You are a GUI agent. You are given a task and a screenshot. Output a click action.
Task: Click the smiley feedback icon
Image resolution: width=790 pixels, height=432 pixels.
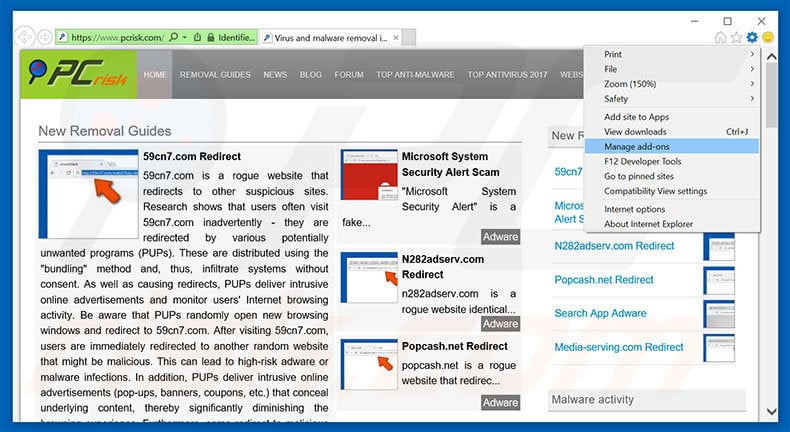click(x=768, y=37)
